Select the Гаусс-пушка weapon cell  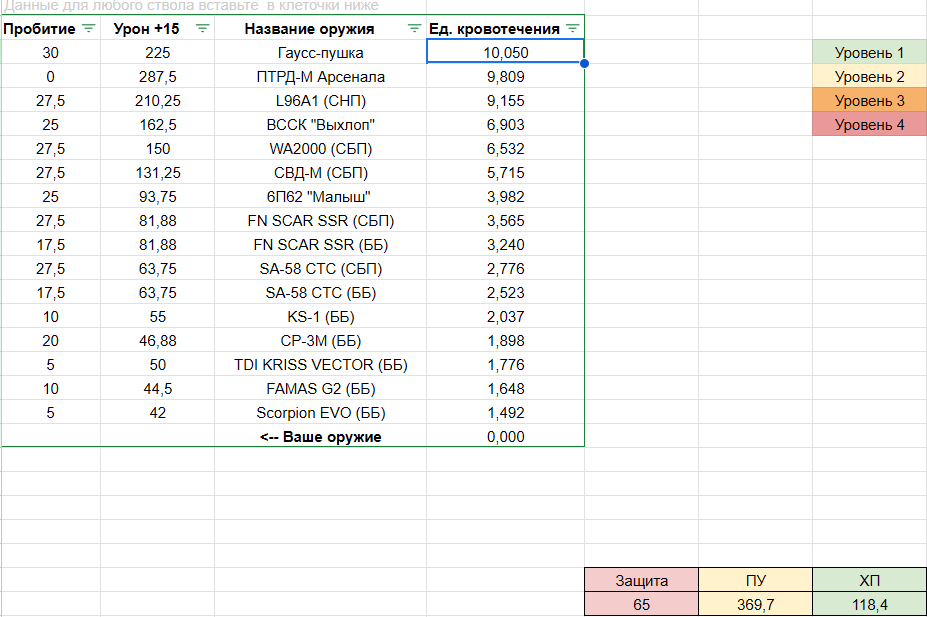pos(320,53)
